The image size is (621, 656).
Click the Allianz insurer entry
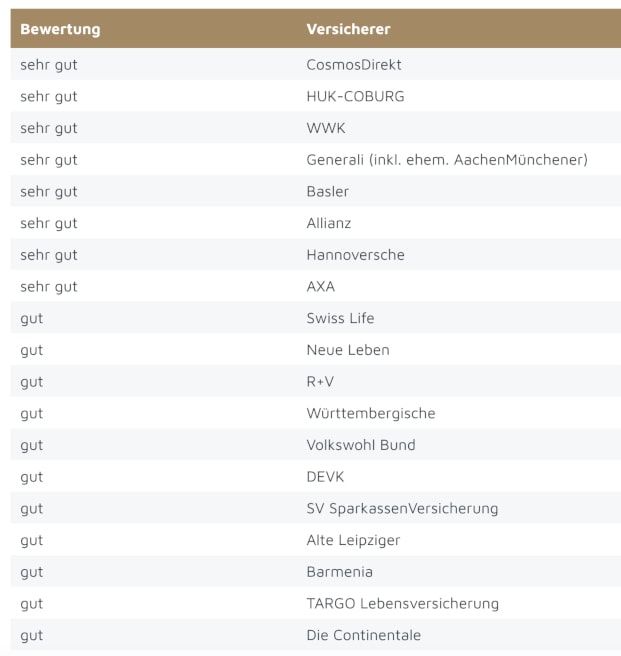point(328,223)
